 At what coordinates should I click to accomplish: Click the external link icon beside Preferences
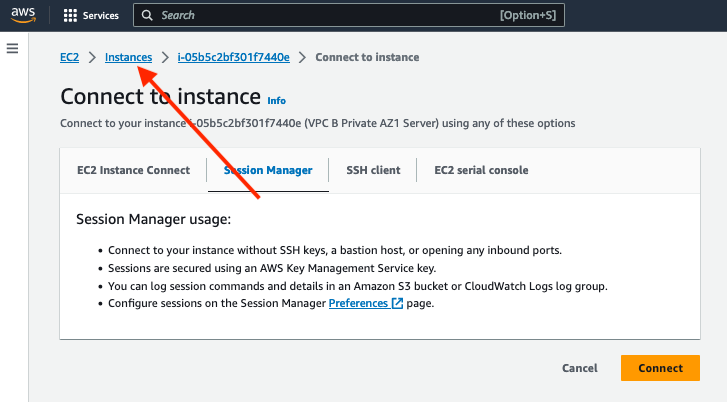coord(397,303)
